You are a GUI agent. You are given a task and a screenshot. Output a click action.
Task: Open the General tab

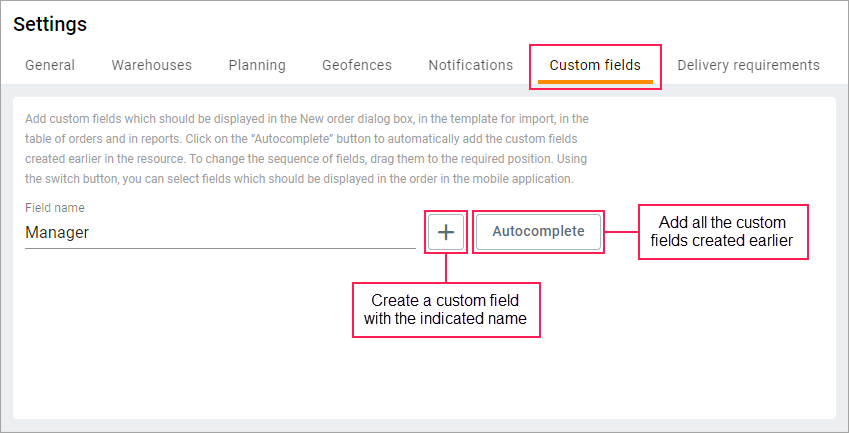tap(50, 65)
